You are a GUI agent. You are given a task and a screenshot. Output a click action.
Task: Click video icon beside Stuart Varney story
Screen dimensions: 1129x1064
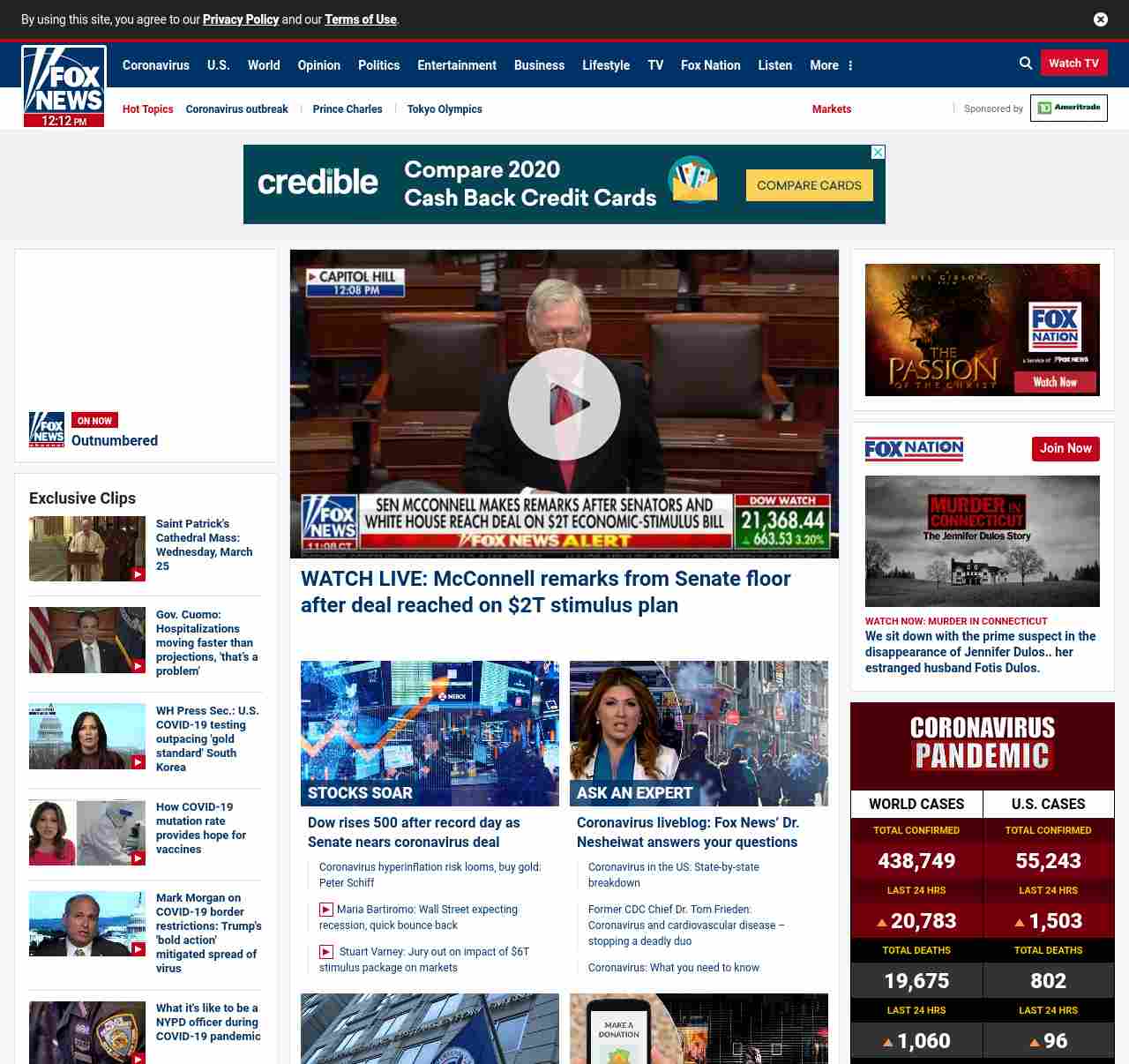[326, 952]
